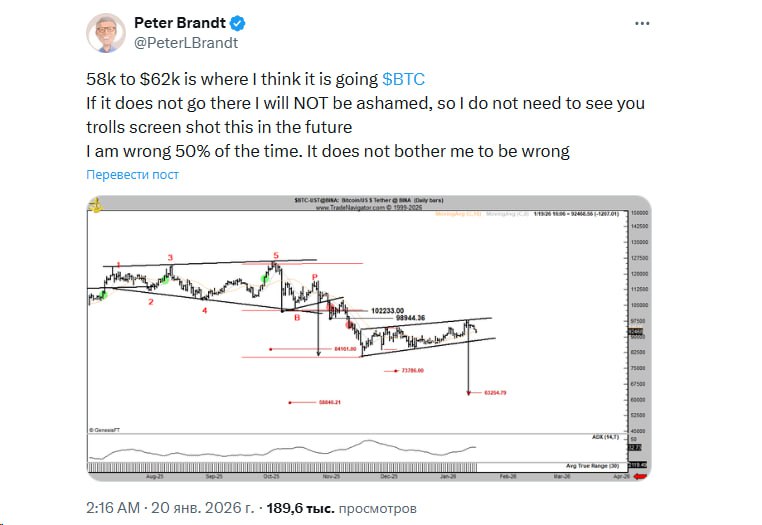Open the attached BTC chart image

click(x=369, y=338)
